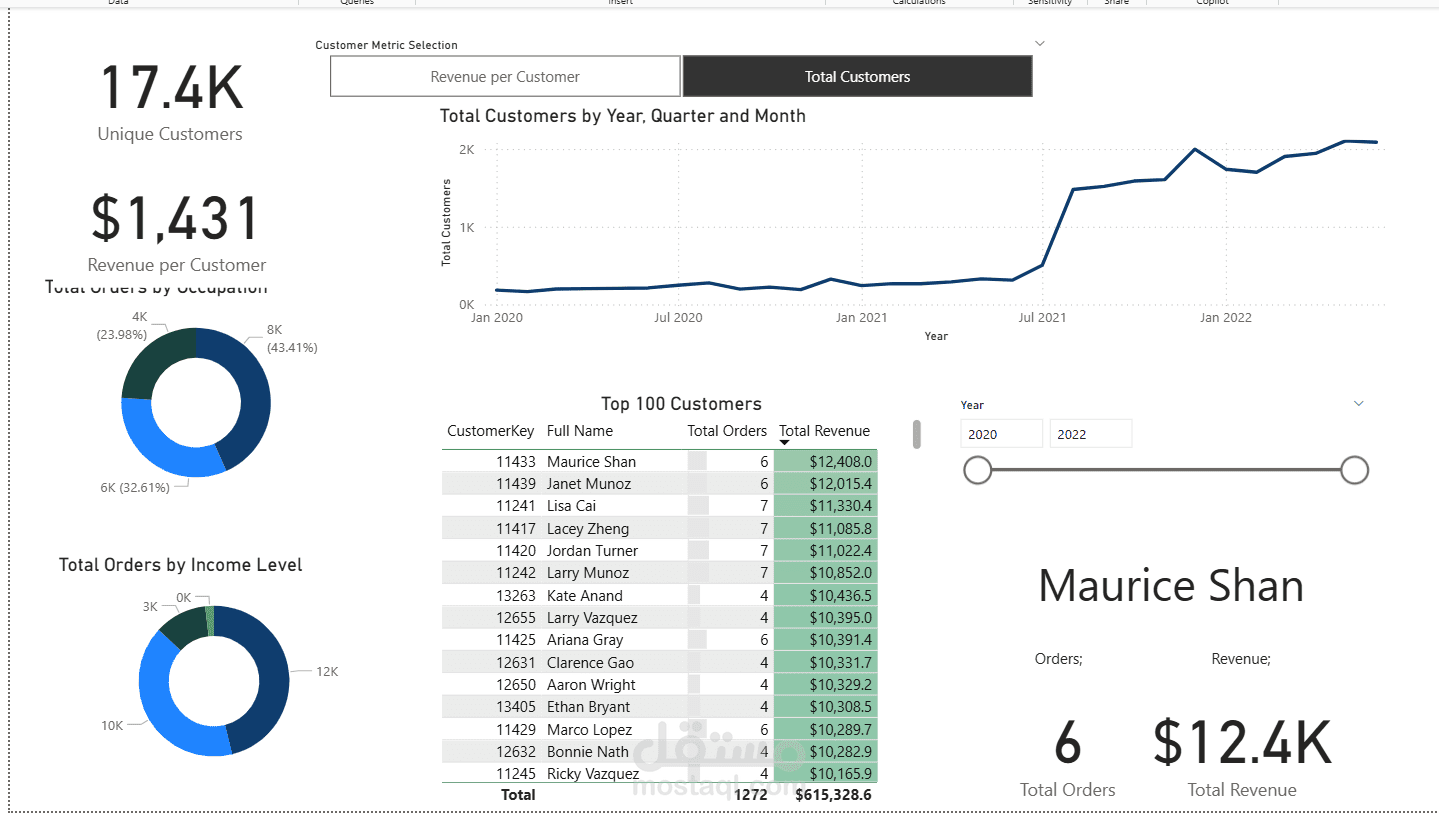Select the Total Customers metric button
The width and height of the screenshot is (1439, 817).
click(x=857, y=76)
